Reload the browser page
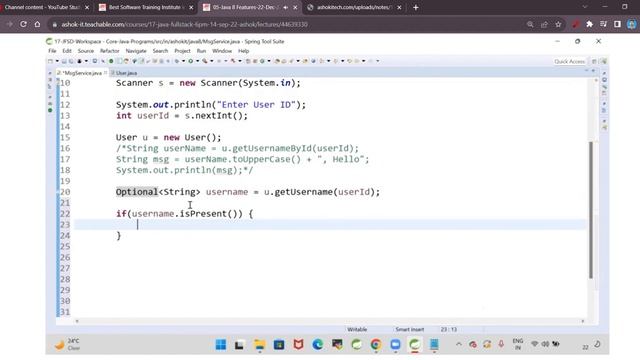Image resolution: width=640 pixels, height=360 pixels. click(23, 24)
